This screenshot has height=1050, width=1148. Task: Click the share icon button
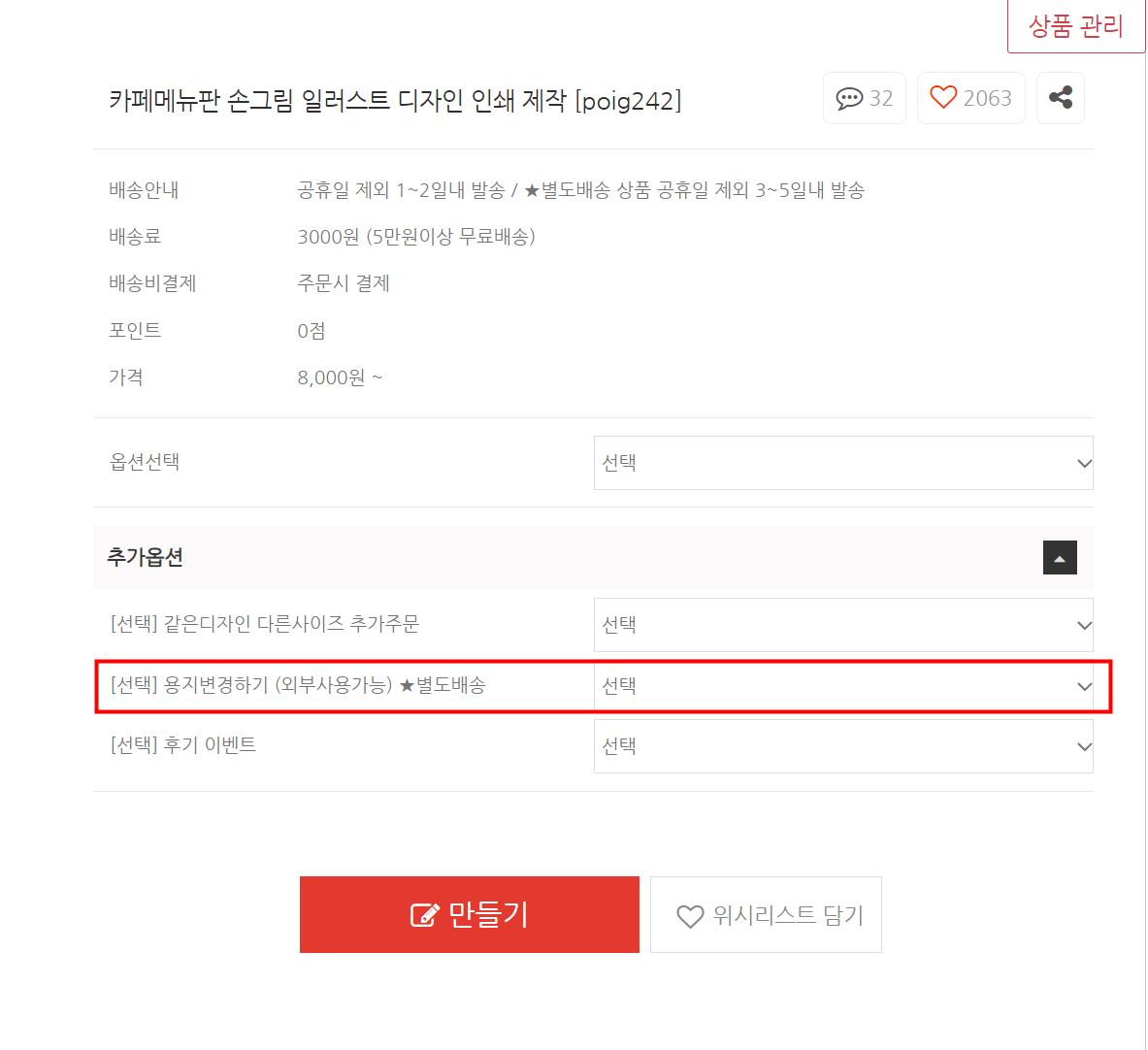point(1060,97)
